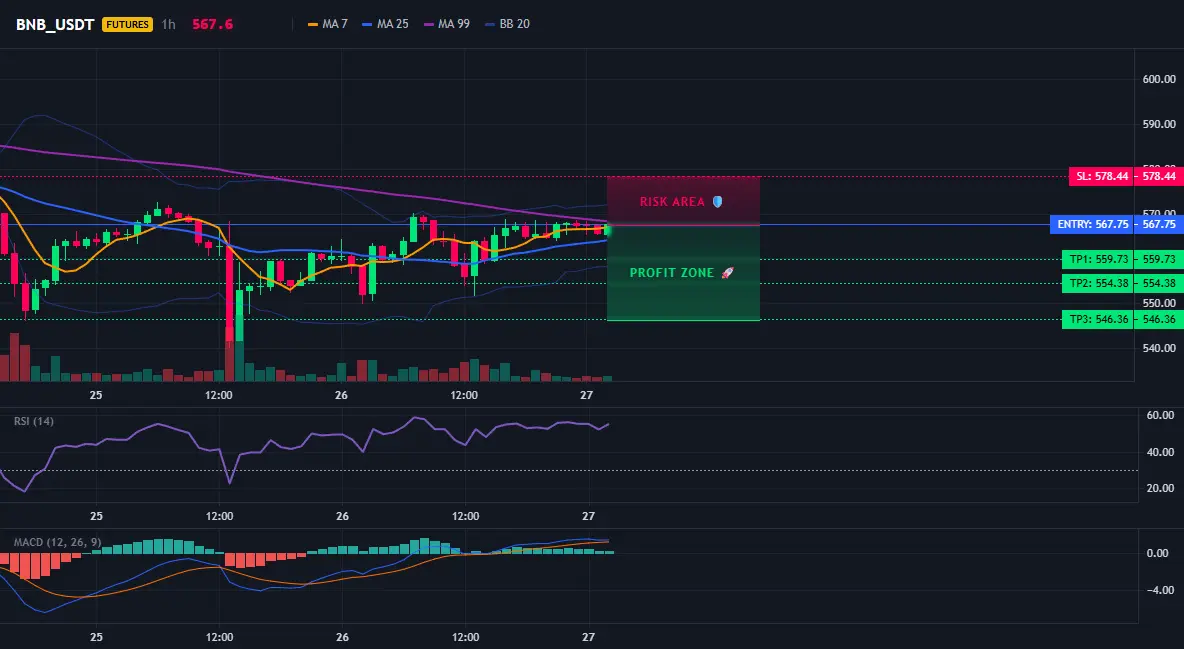Image resolution: width=1184 pixels, height=649 pixels.
Task: Click the TP3: 546.36 label
Action: (x=1099, y=320)
